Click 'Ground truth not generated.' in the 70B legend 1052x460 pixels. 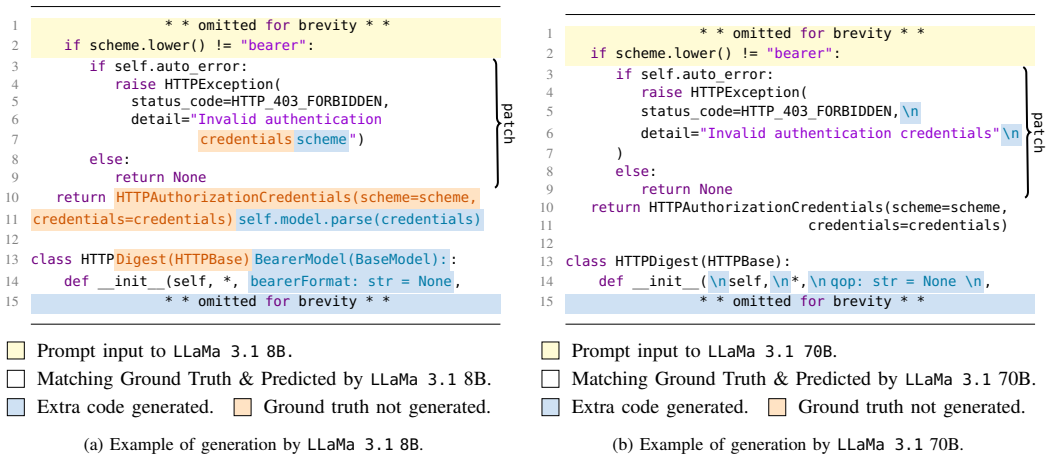pyautogui.click(x=911, y=407)
